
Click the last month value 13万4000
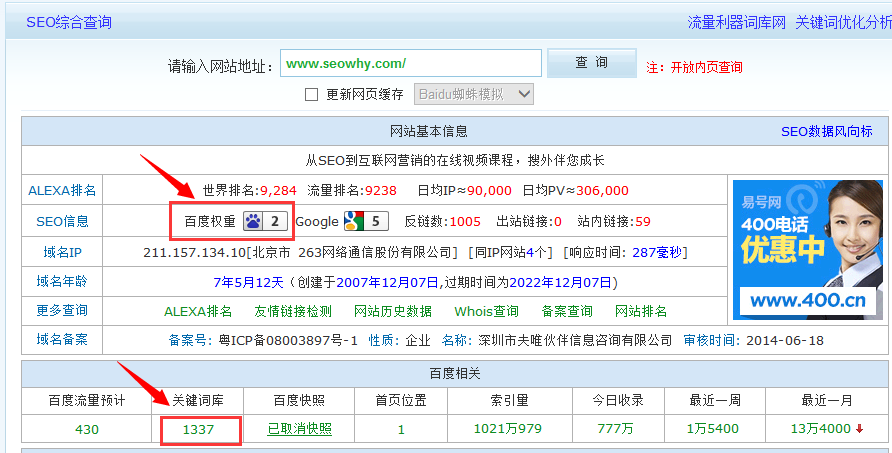[x=821, y=429]
